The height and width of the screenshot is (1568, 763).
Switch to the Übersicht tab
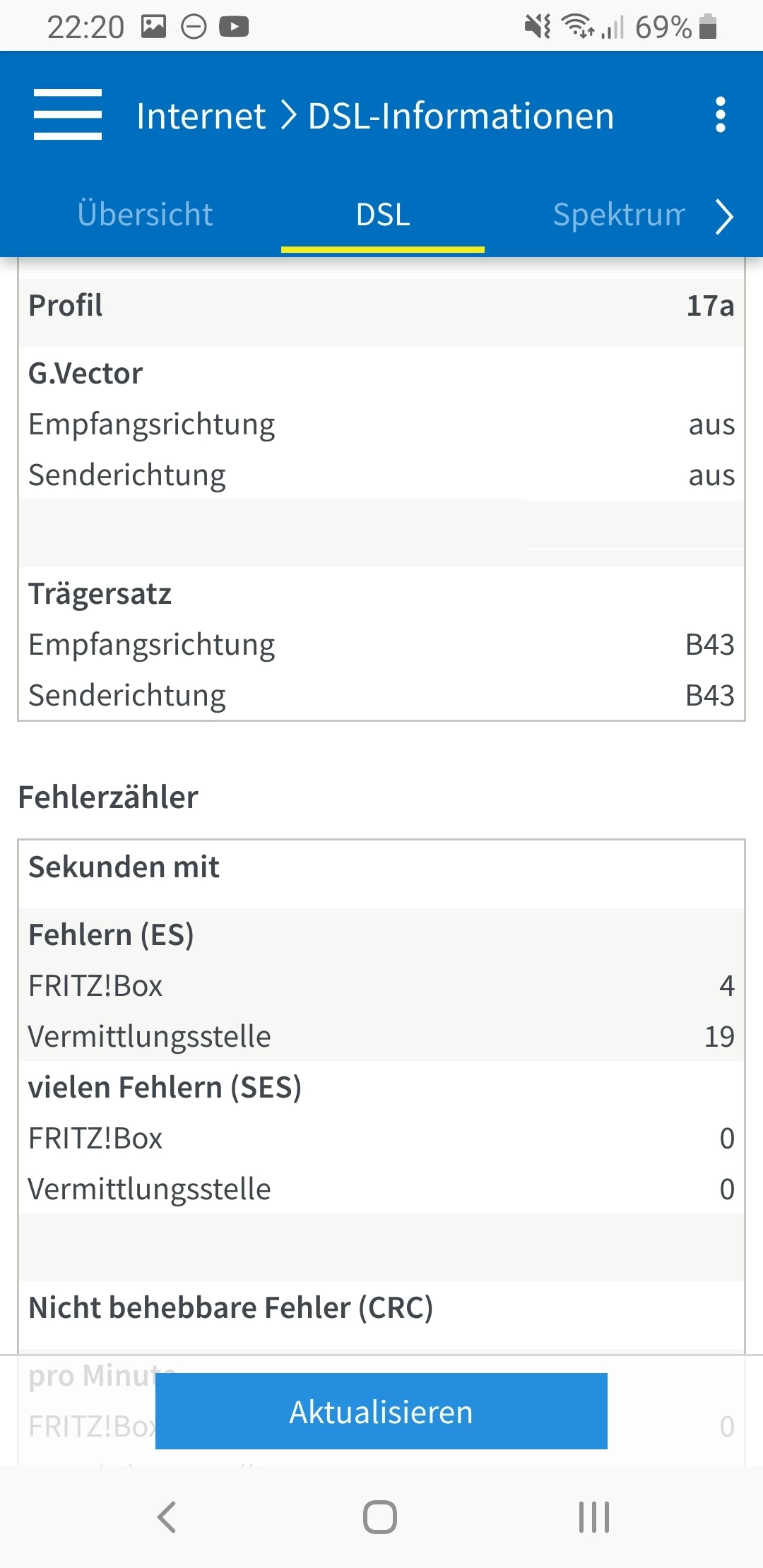click(145, 214)
